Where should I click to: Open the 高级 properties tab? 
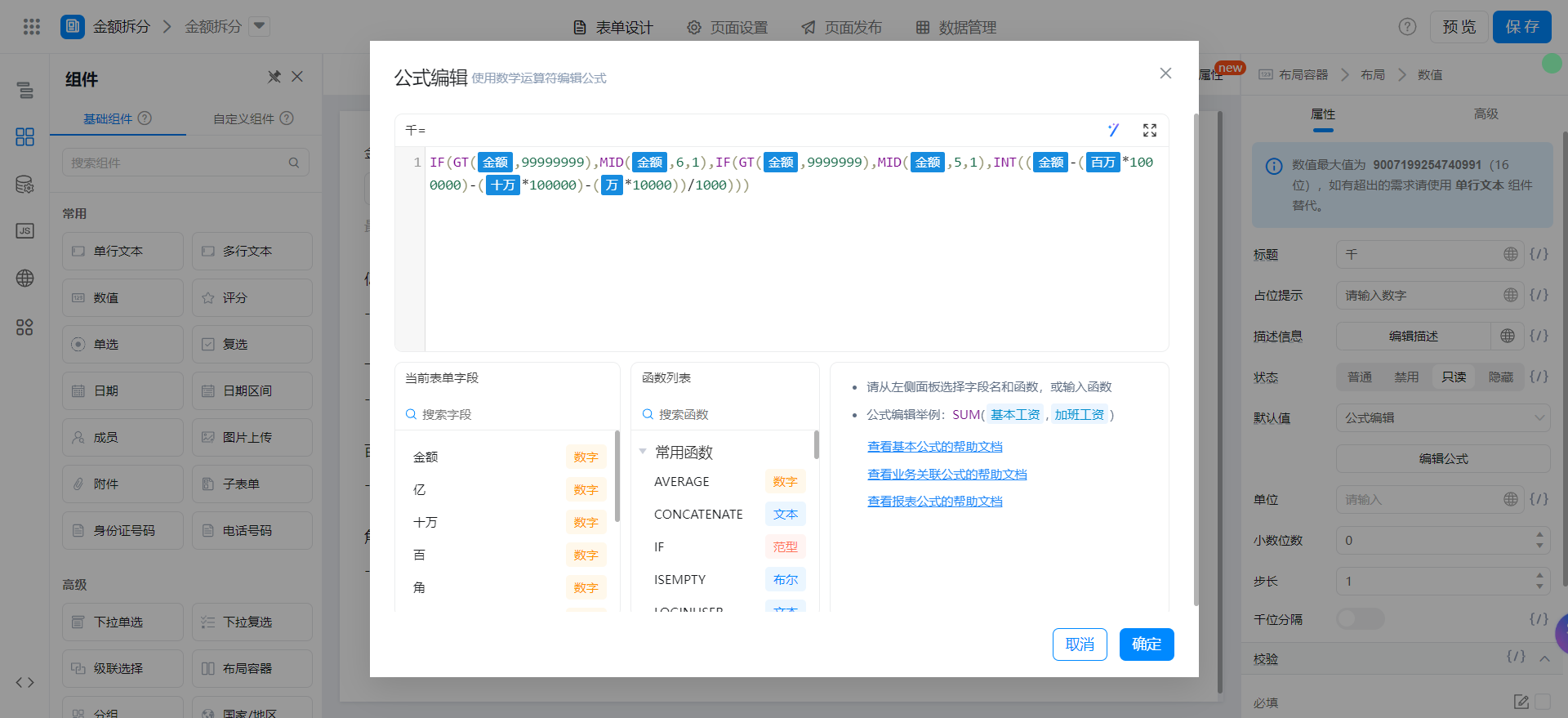pos(1486,114)
